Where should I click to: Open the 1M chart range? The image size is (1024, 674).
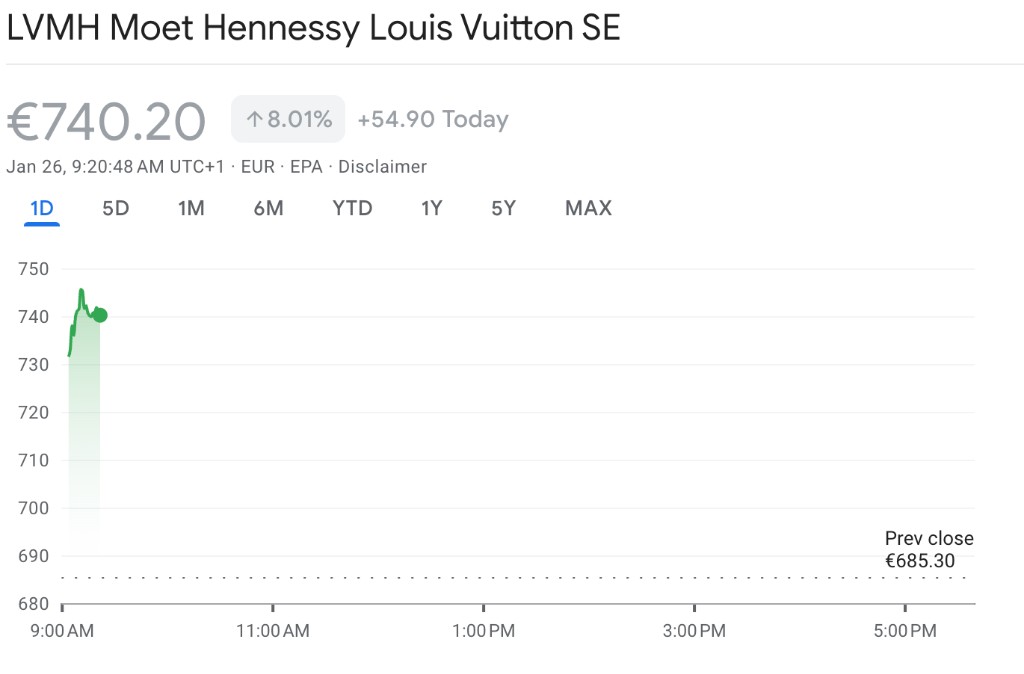pyautogui.click(x=191, y=208)
